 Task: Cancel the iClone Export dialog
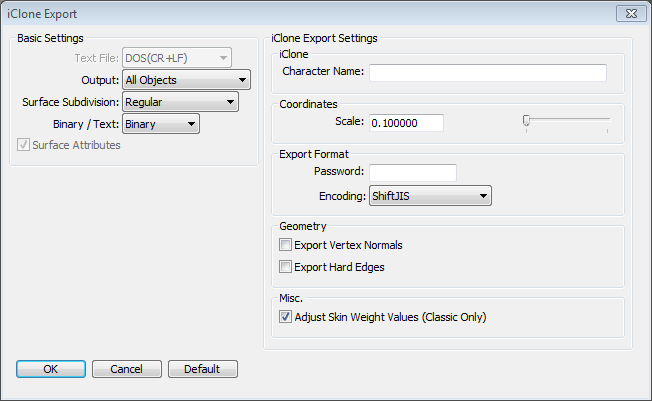pyautogui.click(x=127, y=369)
